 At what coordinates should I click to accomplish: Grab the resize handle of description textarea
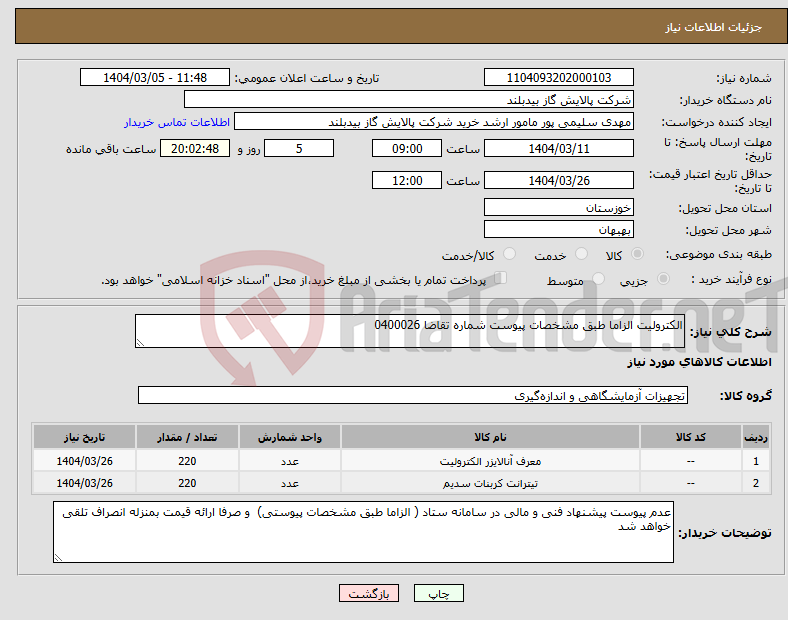(x=140, y=343)
